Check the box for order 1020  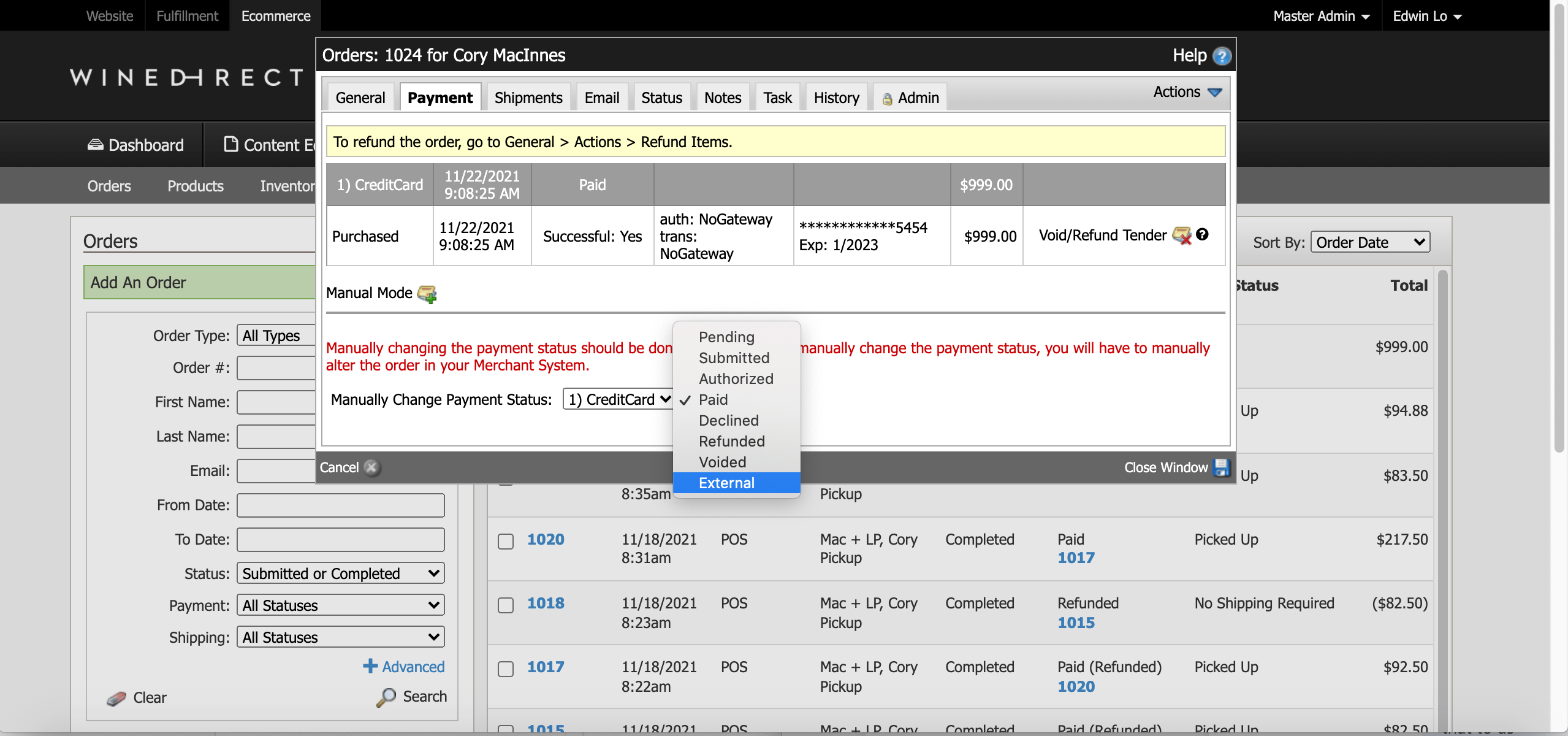pos(506,542)
